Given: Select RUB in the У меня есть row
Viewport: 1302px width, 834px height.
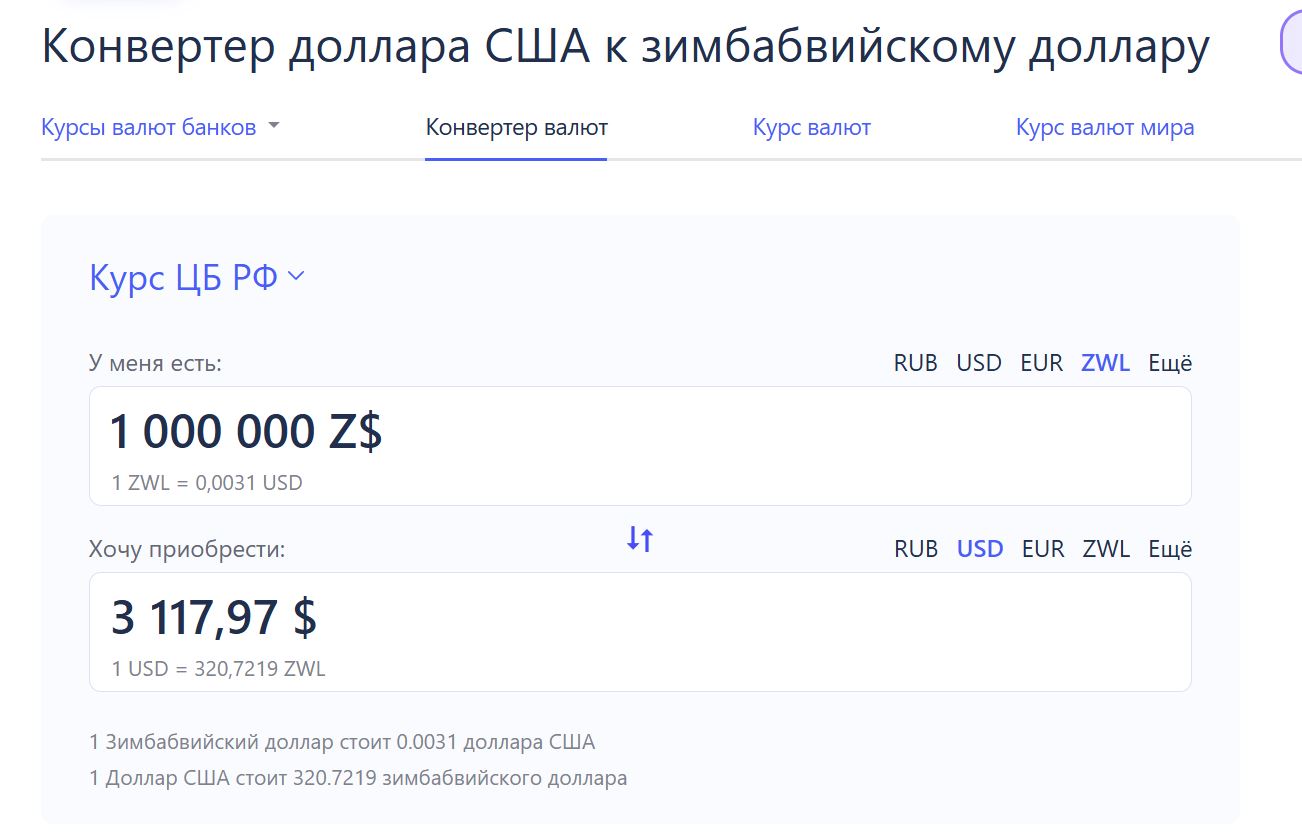Looking at the screenshot, I should click(915, 363).
